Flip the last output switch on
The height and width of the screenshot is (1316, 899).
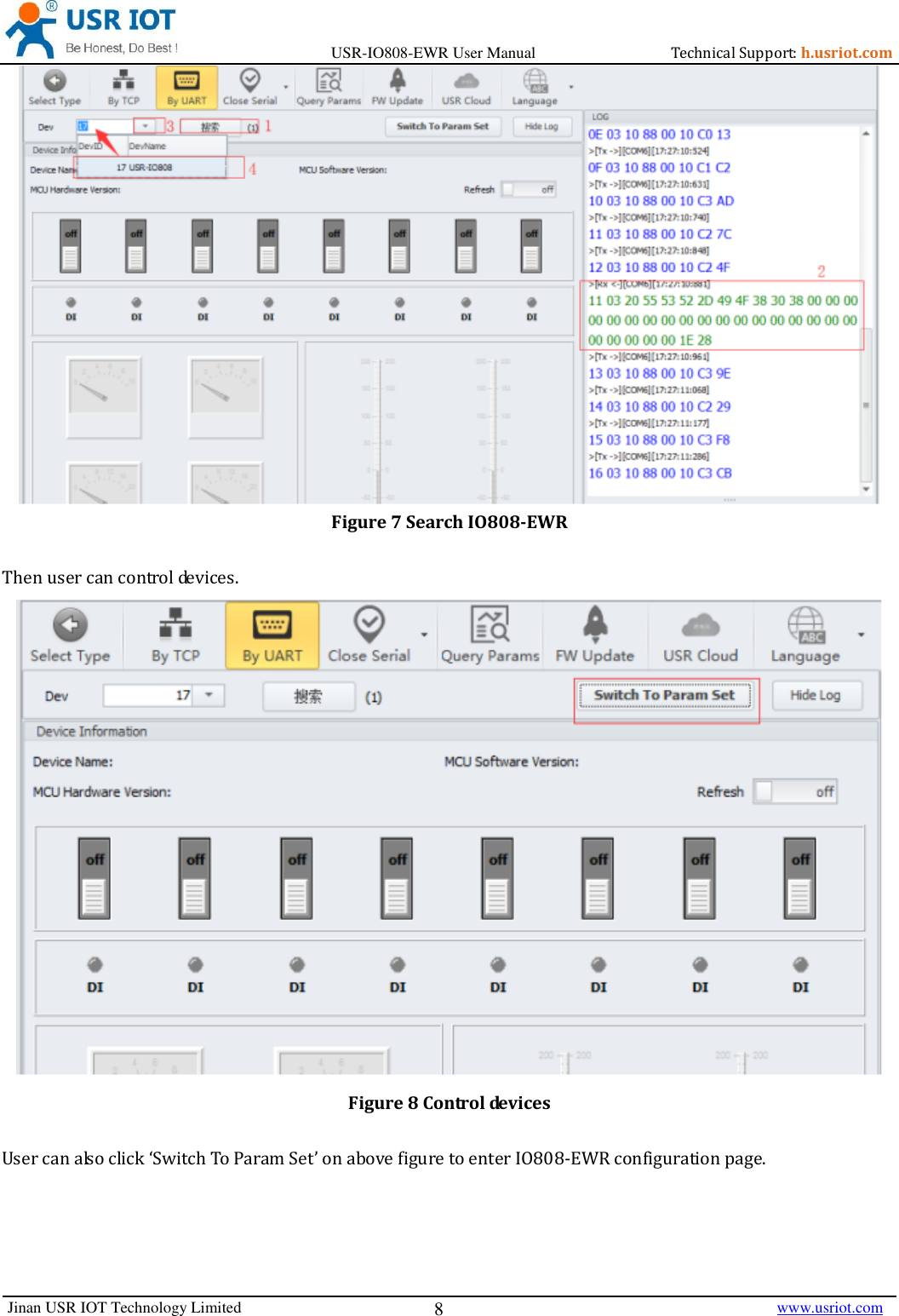click(799, 879)
